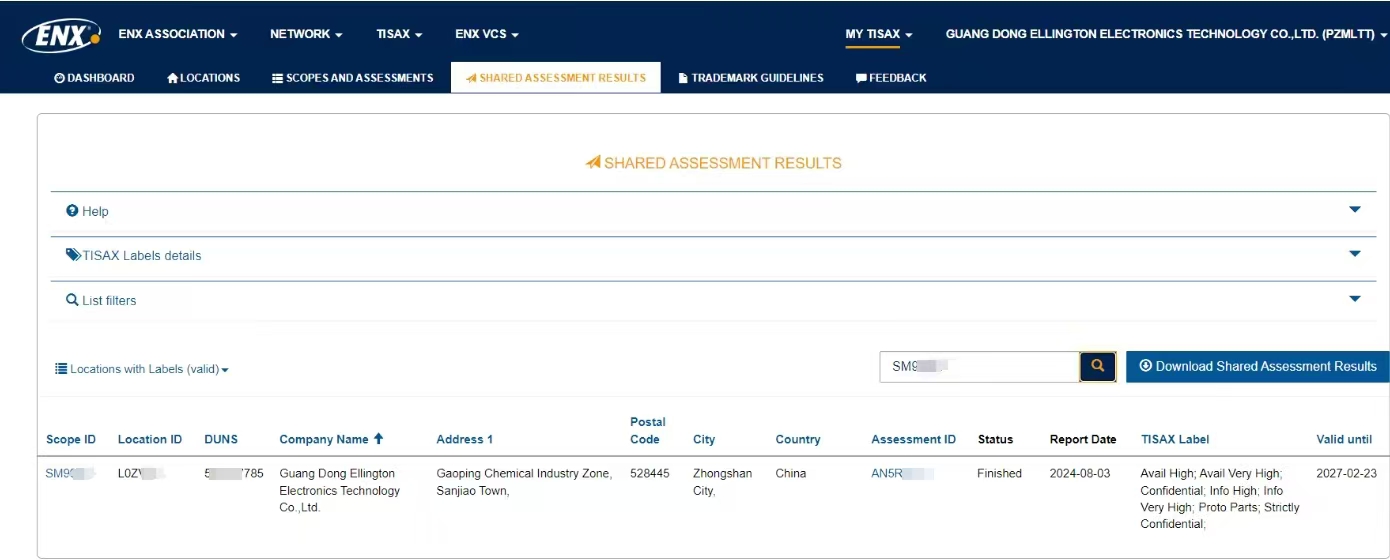
Task: Click the Status column header
Action: 995,439
